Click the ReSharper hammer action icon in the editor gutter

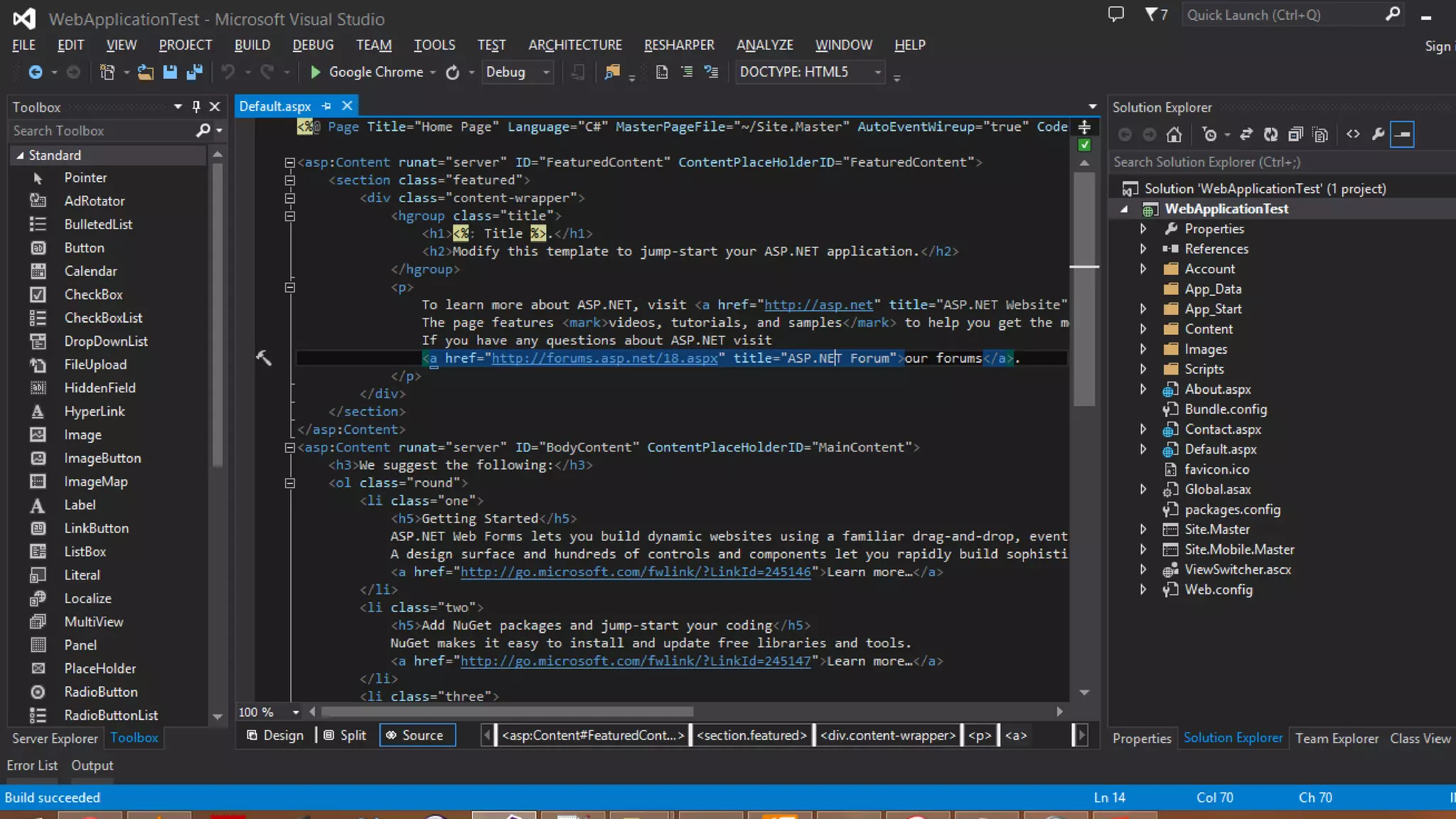pos(264,358)
